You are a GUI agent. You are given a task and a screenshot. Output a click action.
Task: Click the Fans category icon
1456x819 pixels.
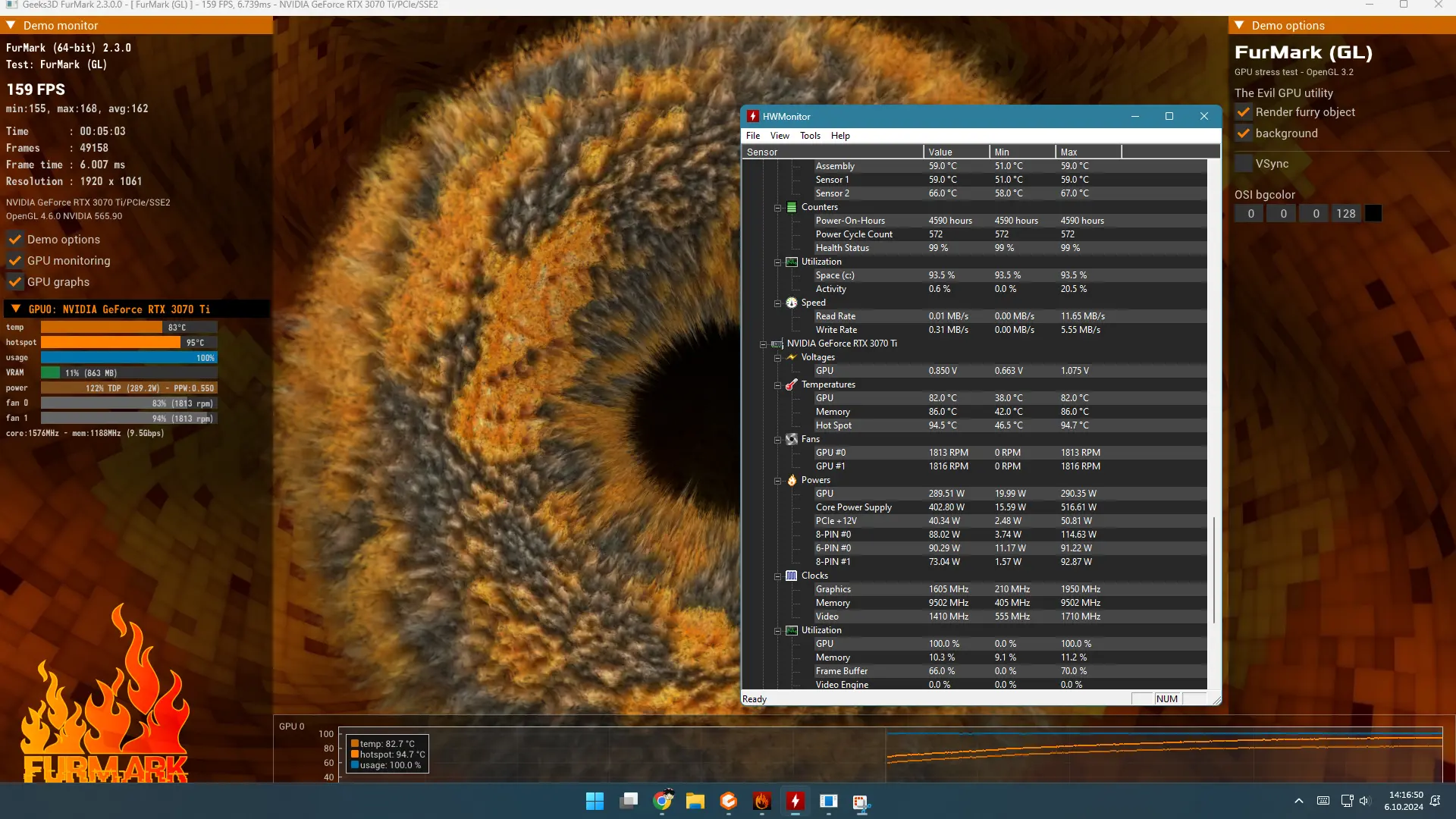click(792, 439)
